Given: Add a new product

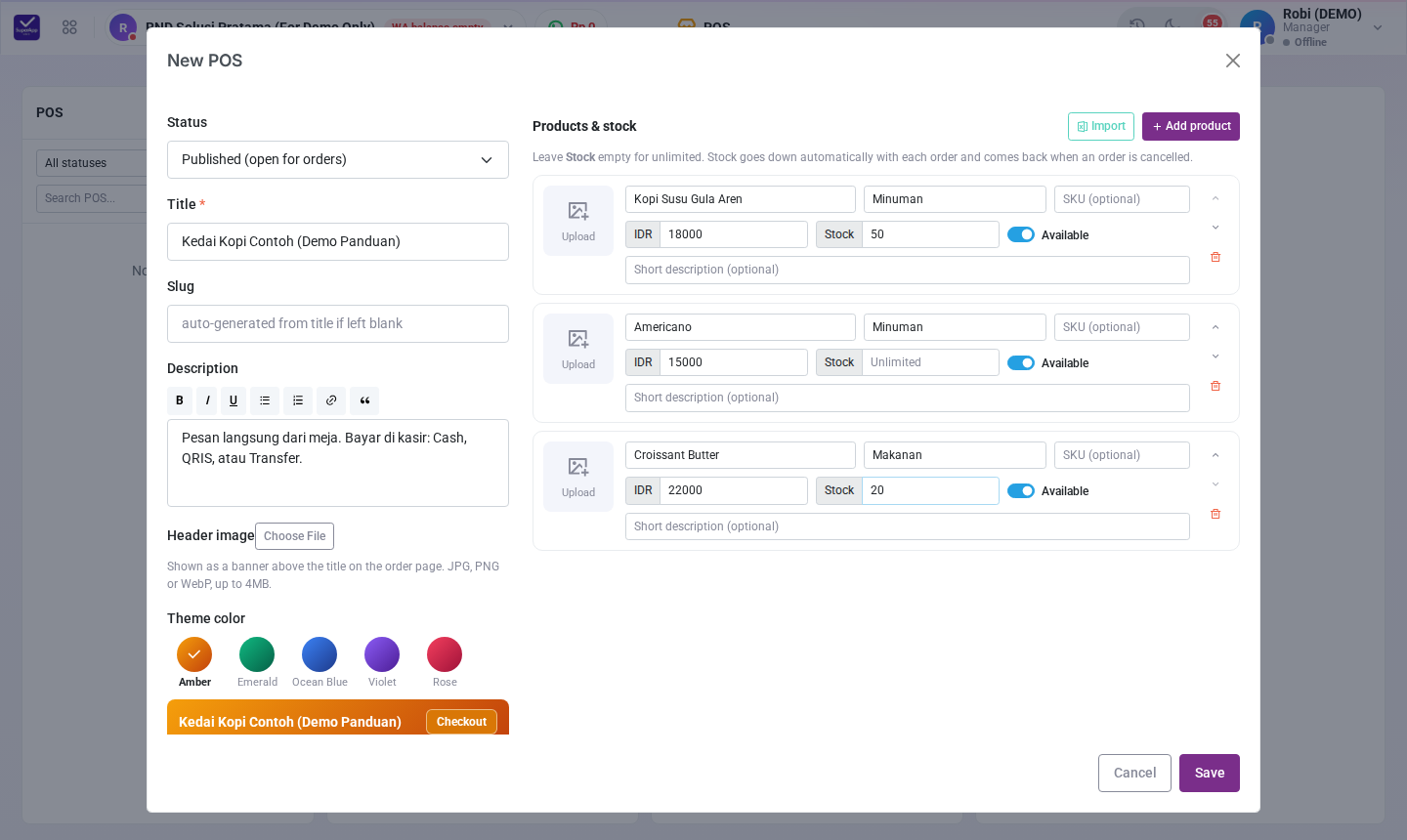Looking at the screenshot, I should (x=1191, y=126).
